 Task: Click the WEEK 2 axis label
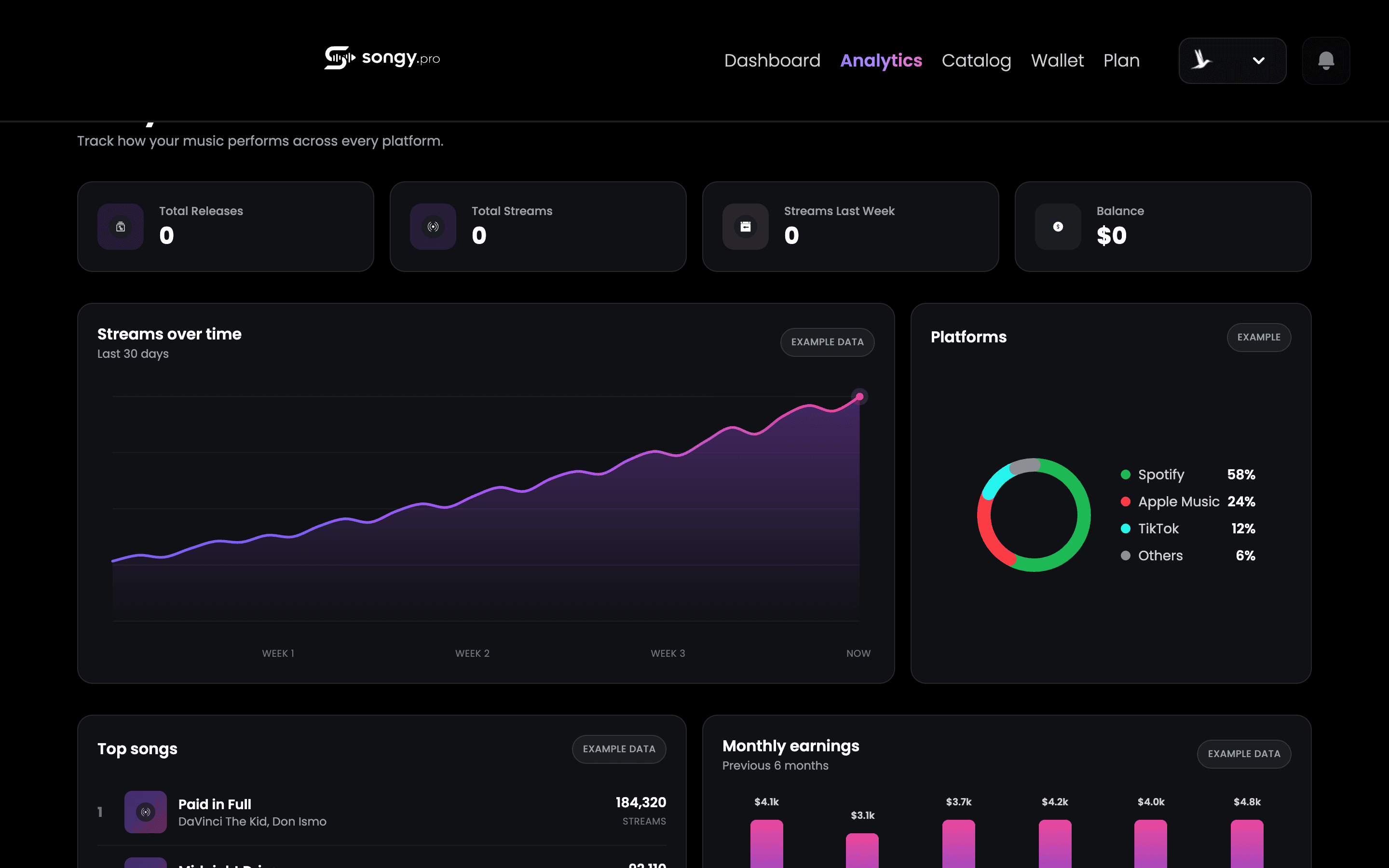point(472,653)
